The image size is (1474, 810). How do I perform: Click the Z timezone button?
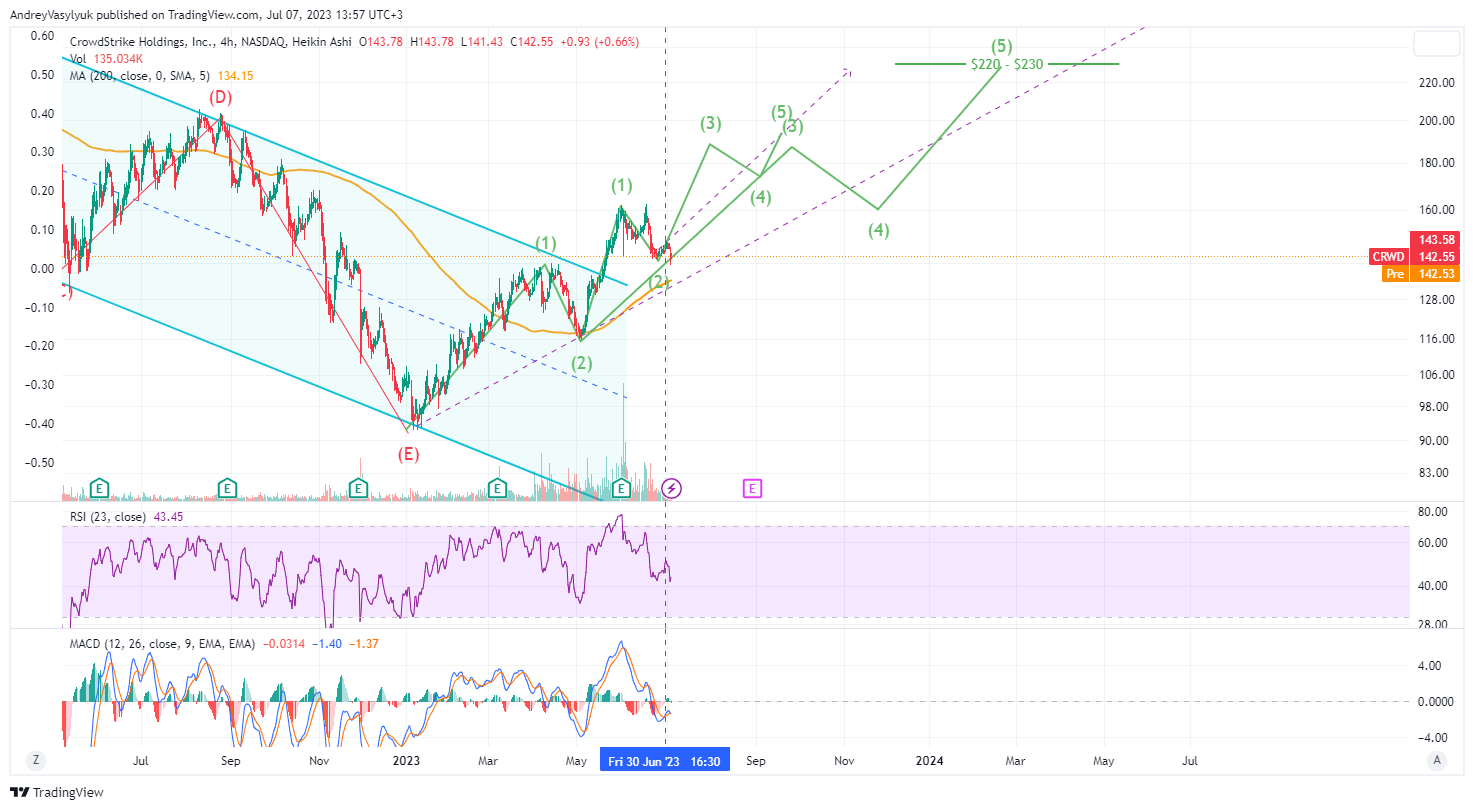point(36,760)
